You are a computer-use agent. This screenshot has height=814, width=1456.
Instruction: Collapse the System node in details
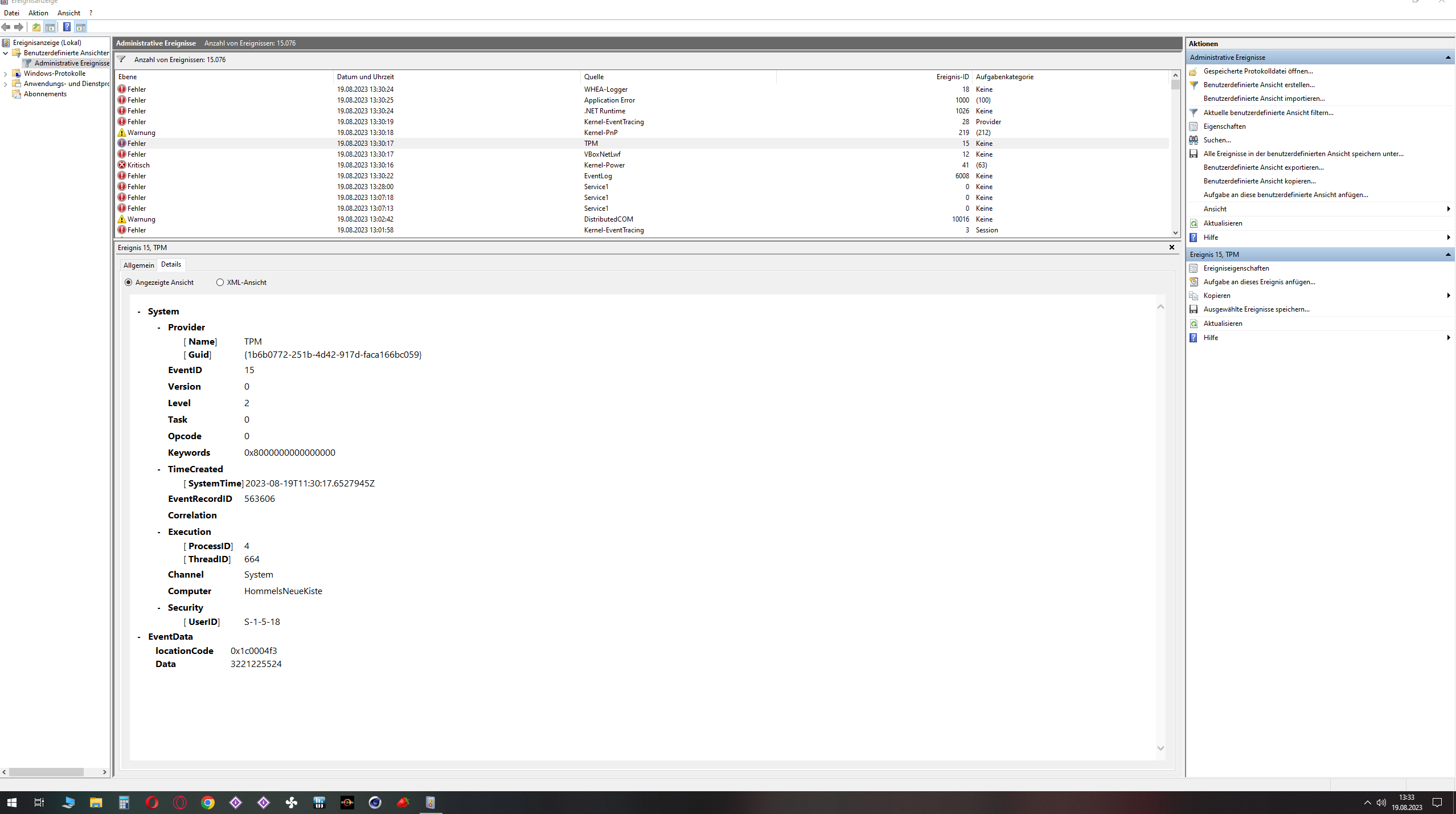[139, 312]
